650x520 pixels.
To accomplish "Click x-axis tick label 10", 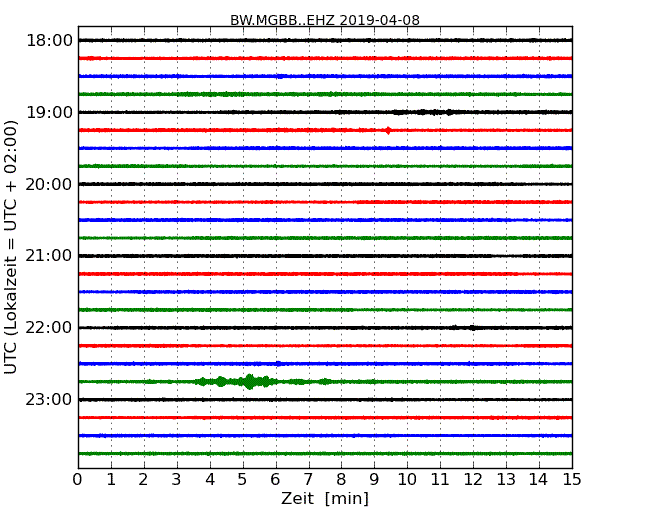I will pos(407,479).
